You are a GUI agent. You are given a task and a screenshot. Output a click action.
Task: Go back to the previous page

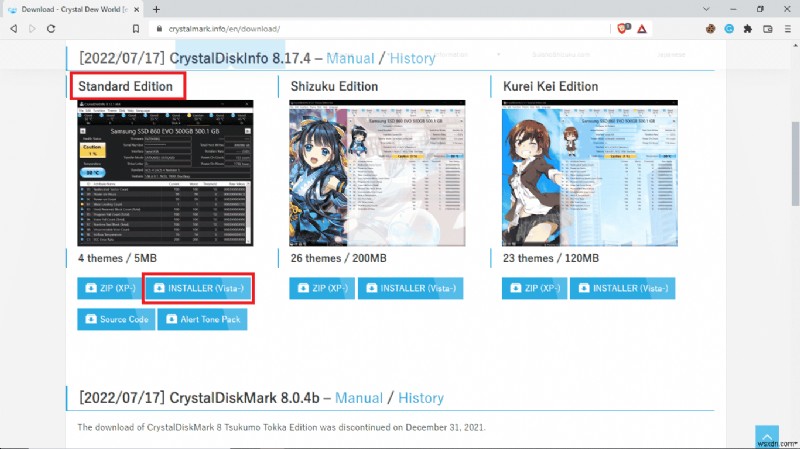click(x=14, y=29)
